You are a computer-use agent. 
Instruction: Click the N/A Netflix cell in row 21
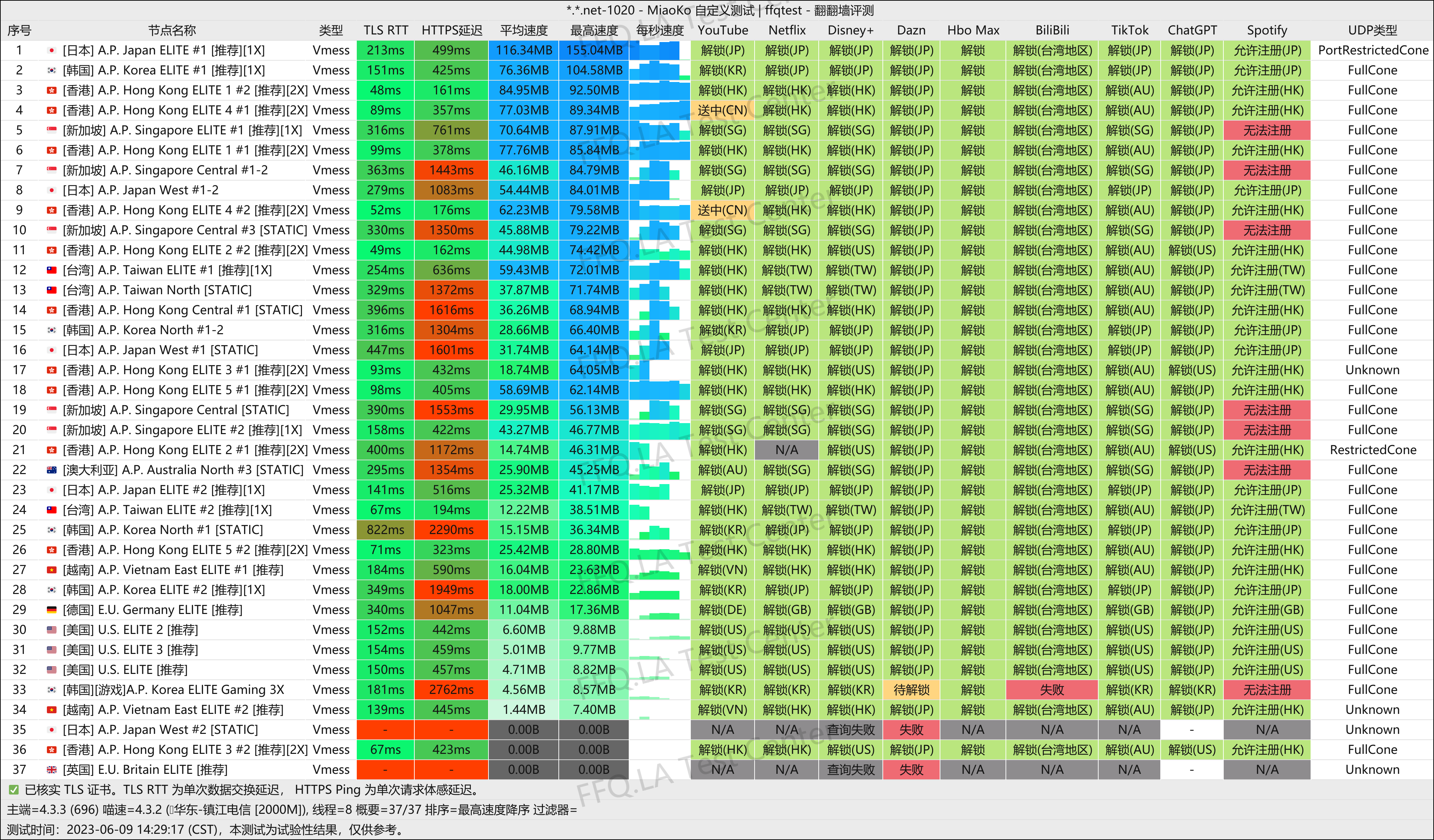tap(786, 450)
